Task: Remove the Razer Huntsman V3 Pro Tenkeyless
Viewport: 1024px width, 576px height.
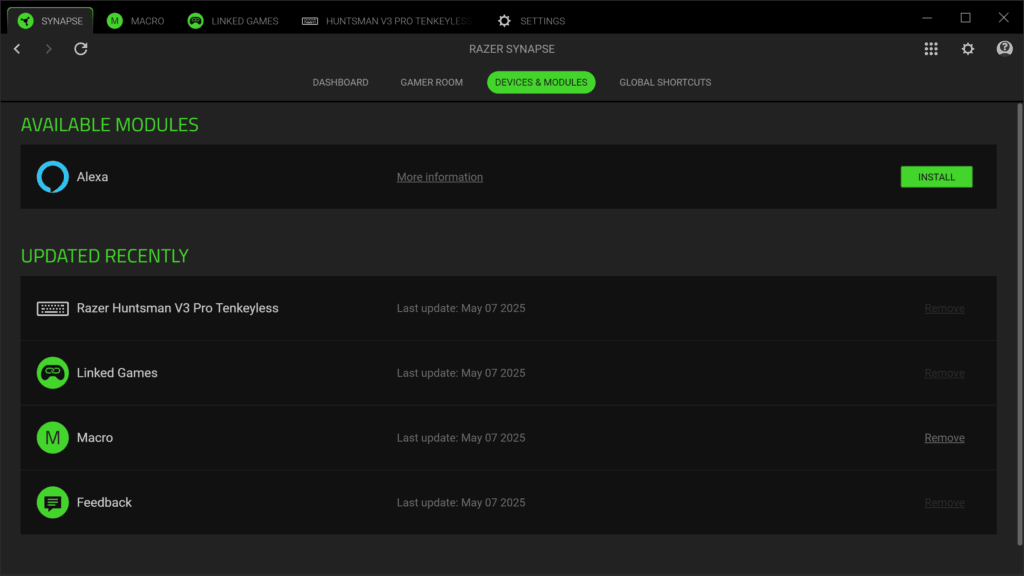Action: click(x=944, y=308)
